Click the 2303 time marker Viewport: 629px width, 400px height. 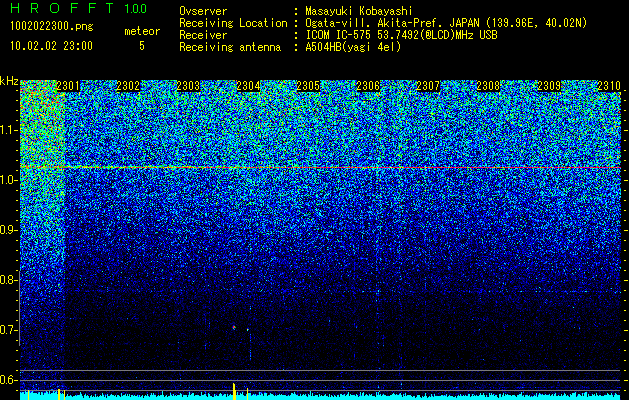click(188, 86)
